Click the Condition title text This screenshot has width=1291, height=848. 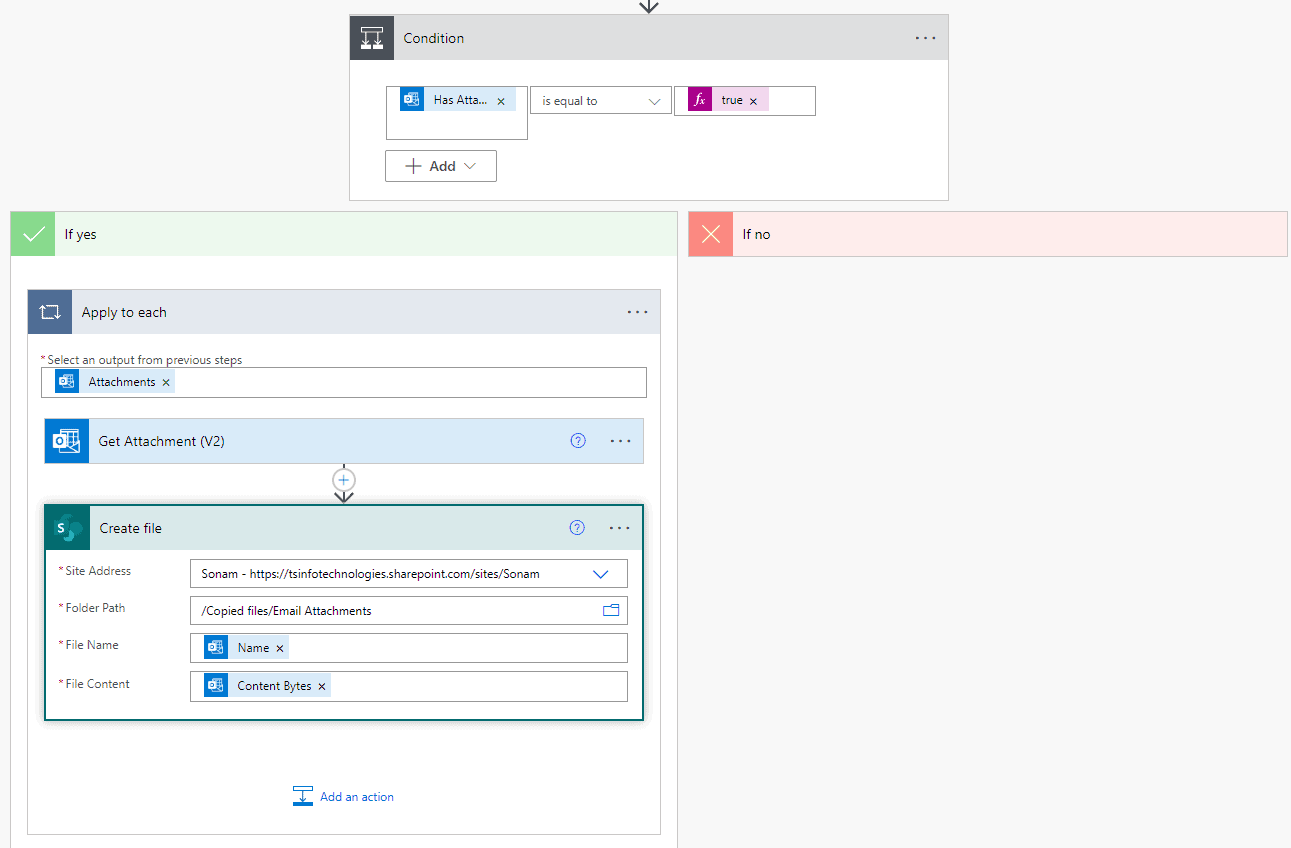[x=434, y=38]
